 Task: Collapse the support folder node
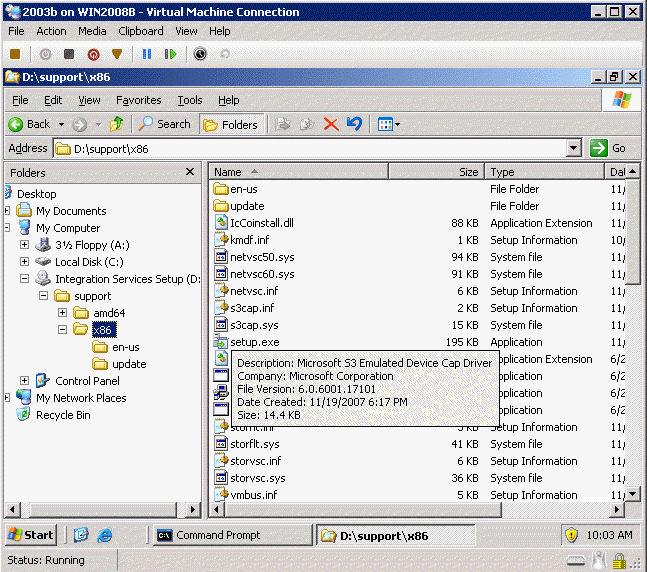43,295
